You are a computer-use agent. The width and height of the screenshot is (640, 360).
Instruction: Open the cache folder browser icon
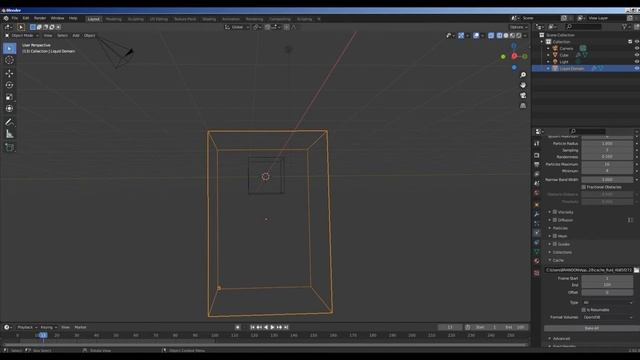pyautogui.click(x=636, y=270)
